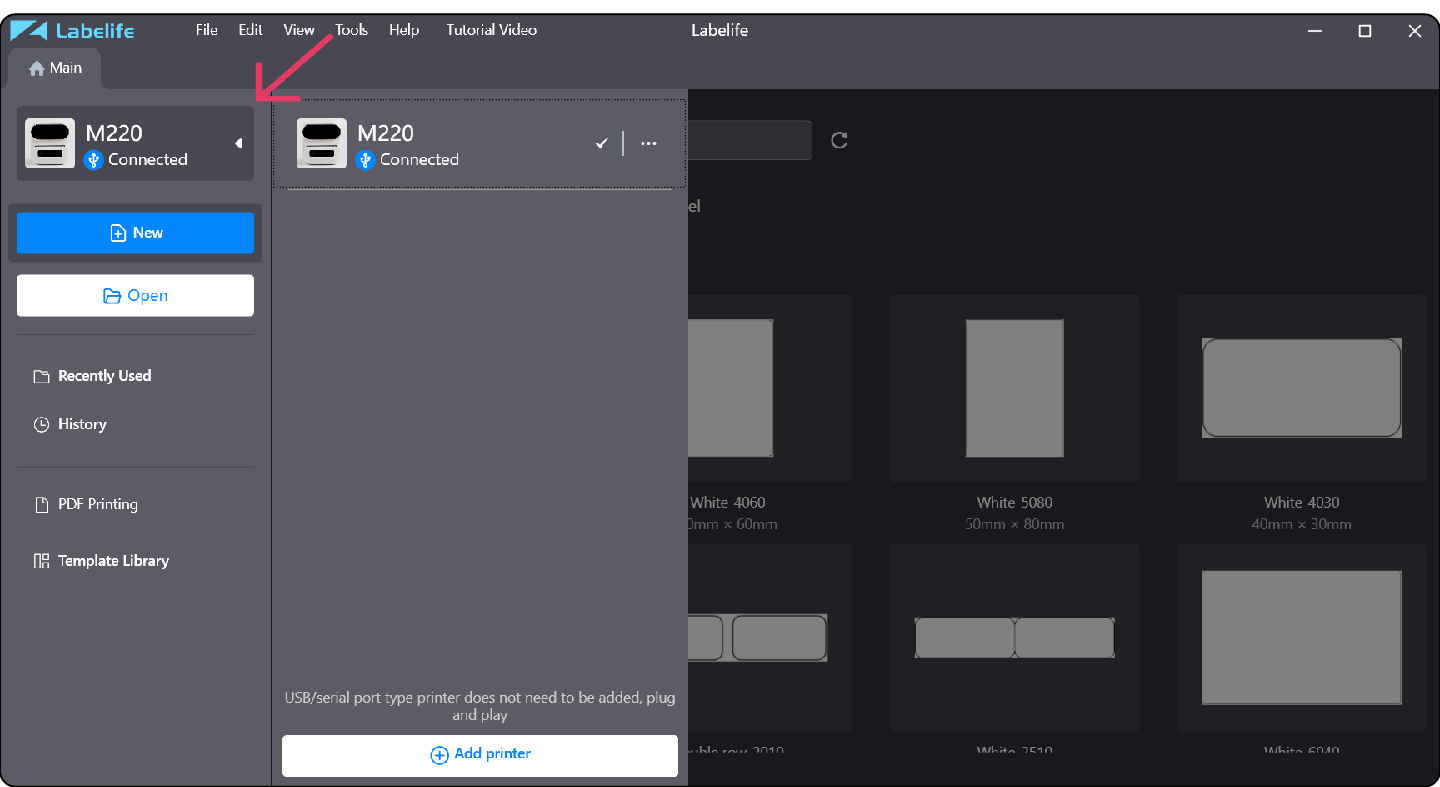Screen dimensions: 1440x787
Task: Show Recently Used labels
Action: click(x=93, y=376)
